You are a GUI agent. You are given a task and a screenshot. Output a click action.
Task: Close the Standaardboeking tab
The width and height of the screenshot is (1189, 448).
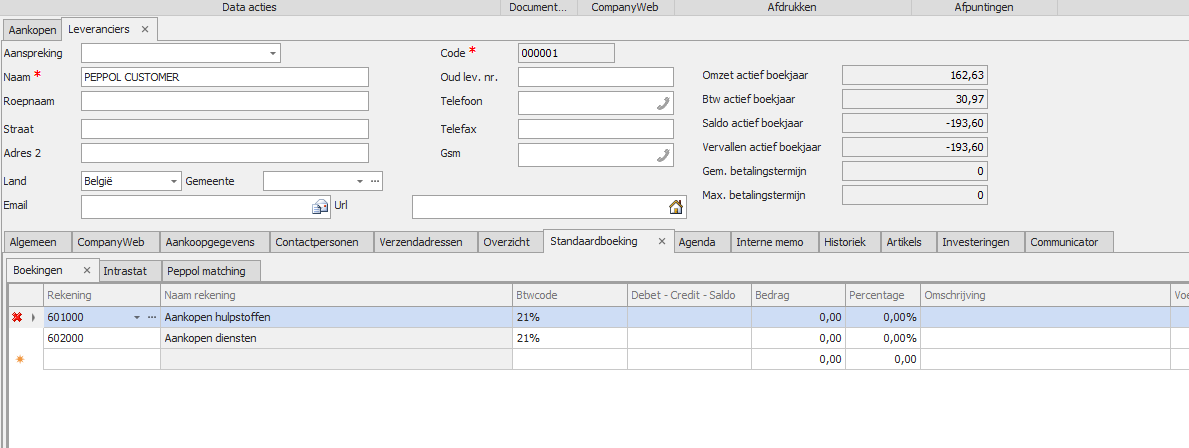tap(661, 241)
